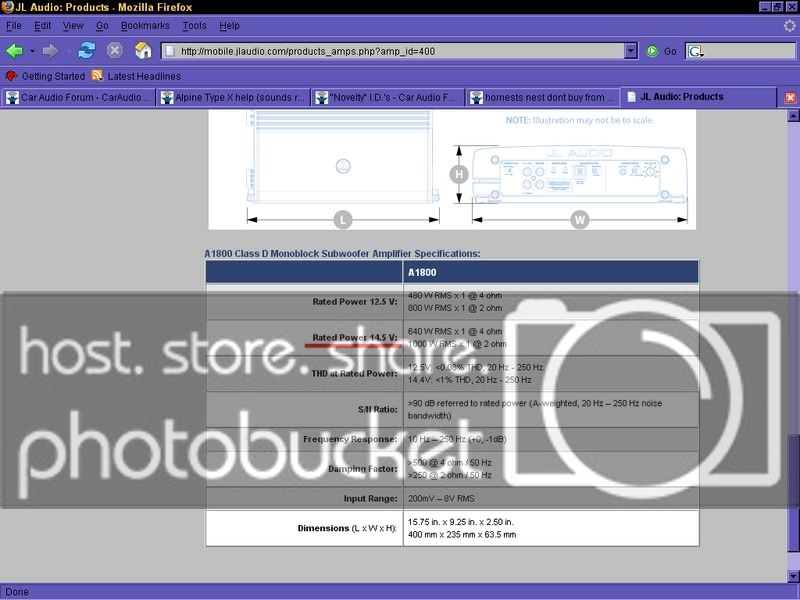Click the "800 W RMS x 1 @ 2 ohm" value

click(x=455, y=308)
